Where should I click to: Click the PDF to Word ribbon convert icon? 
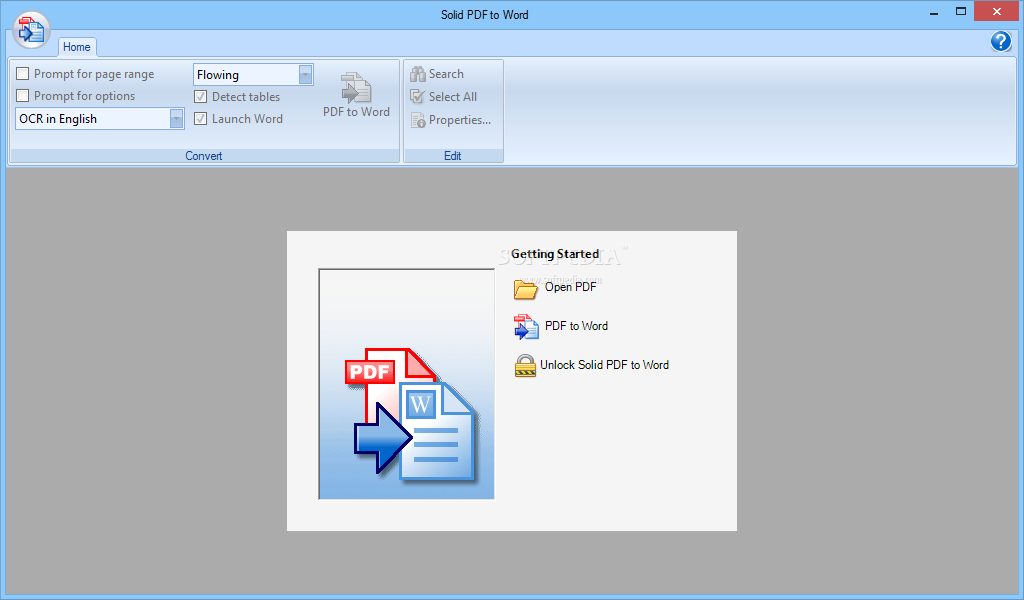coord(356,87)
